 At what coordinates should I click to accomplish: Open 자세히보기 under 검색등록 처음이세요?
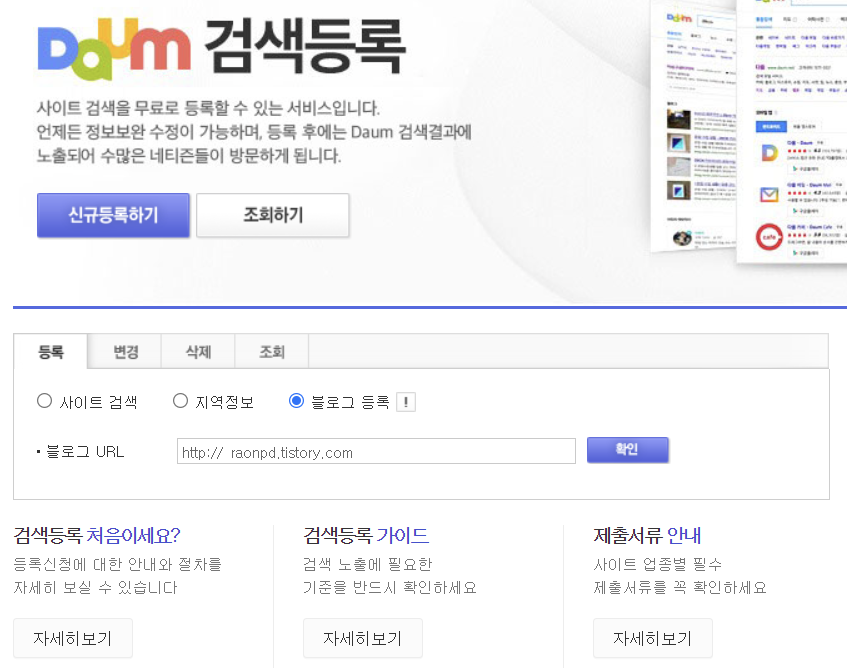coord(73,638)
